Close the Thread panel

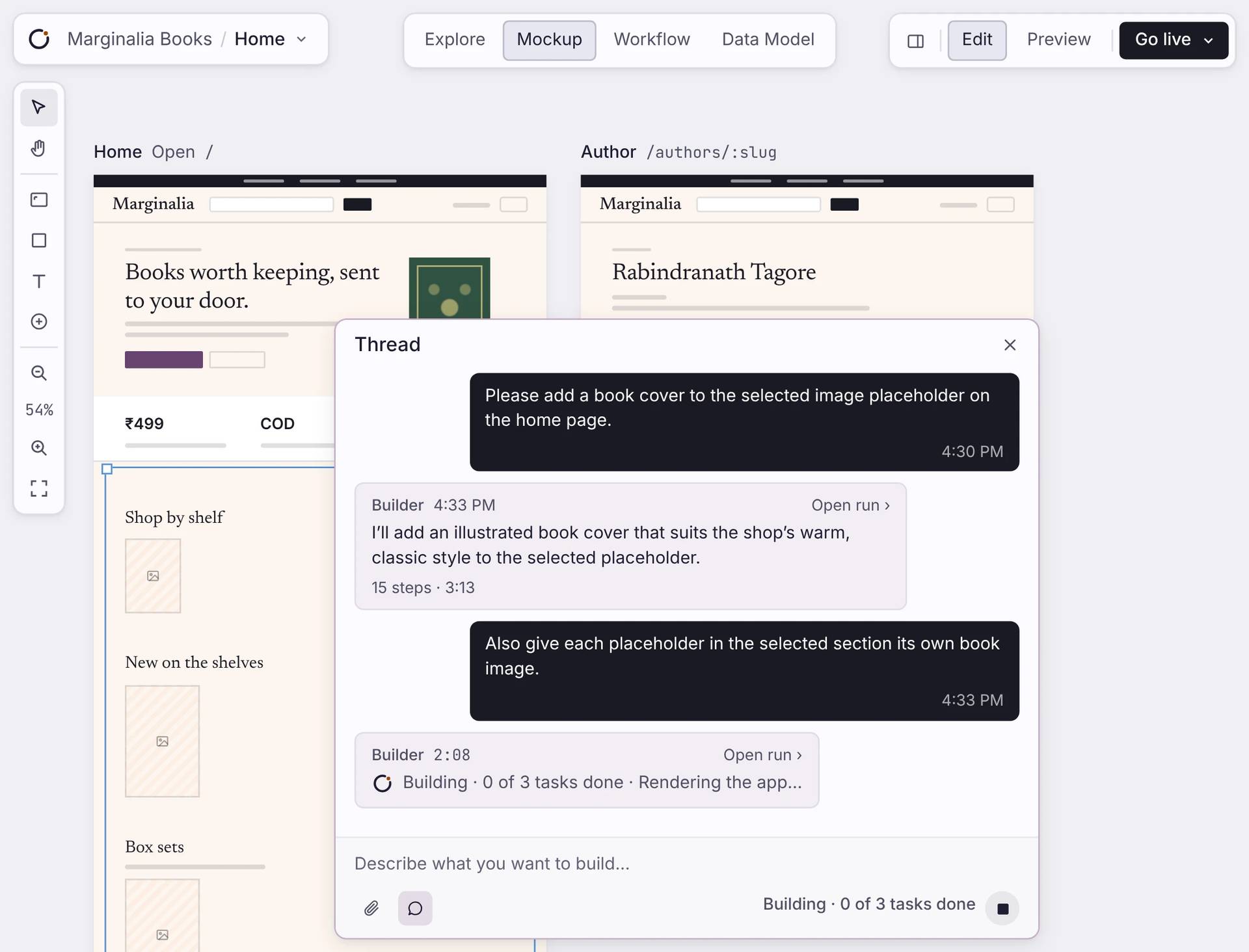click(x=1010, y=345)
